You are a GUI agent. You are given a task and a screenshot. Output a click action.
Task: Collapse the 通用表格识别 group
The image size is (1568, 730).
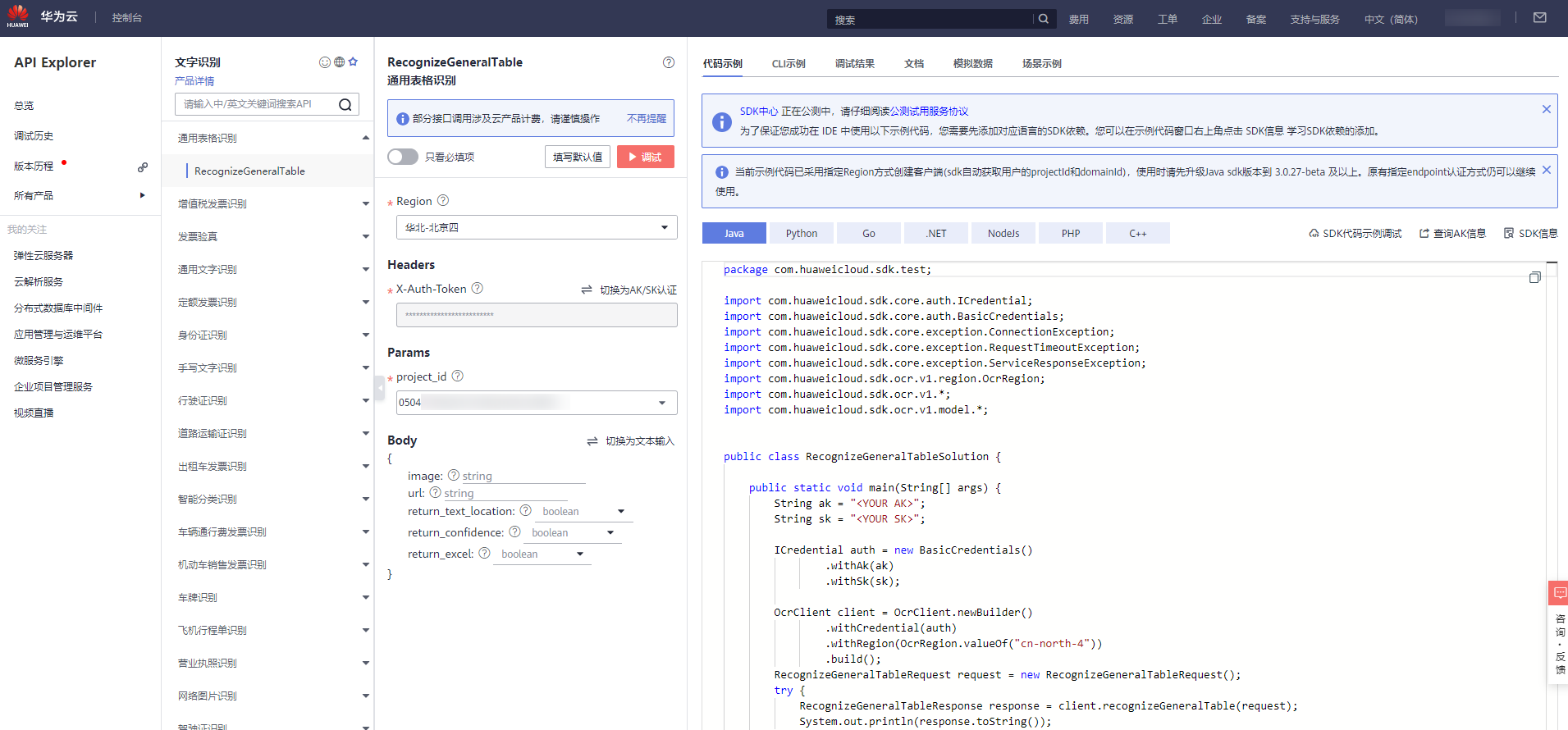tap(267, 138)
